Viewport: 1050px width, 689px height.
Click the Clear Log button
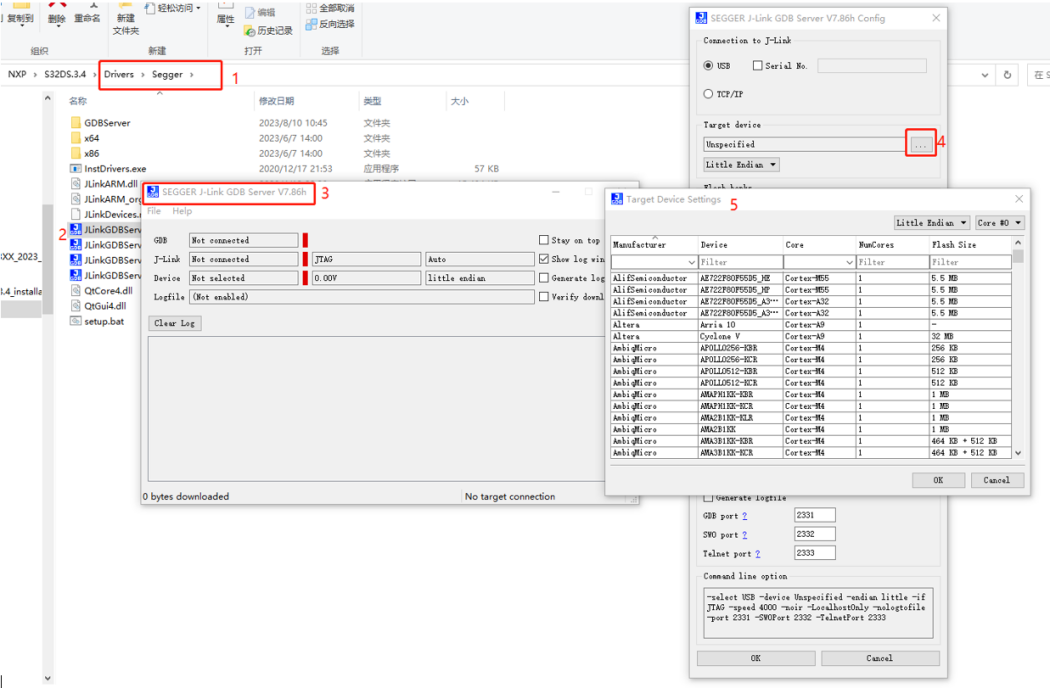click(x=174, y=323)
